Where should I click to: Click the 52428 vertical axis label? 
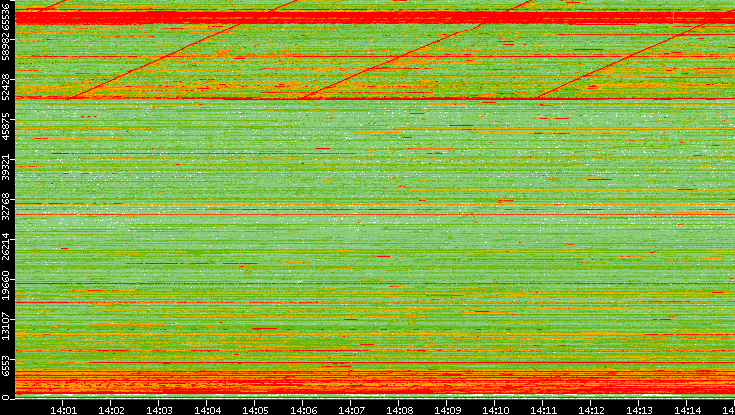tap(5, 85)
